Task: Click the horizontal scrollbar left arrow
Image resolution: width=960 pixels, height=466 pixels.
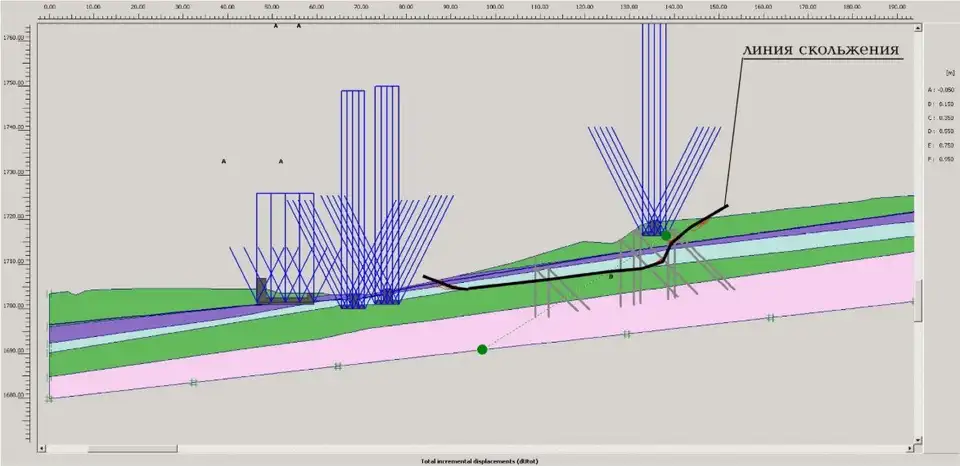Action: (x=42, y=448)
